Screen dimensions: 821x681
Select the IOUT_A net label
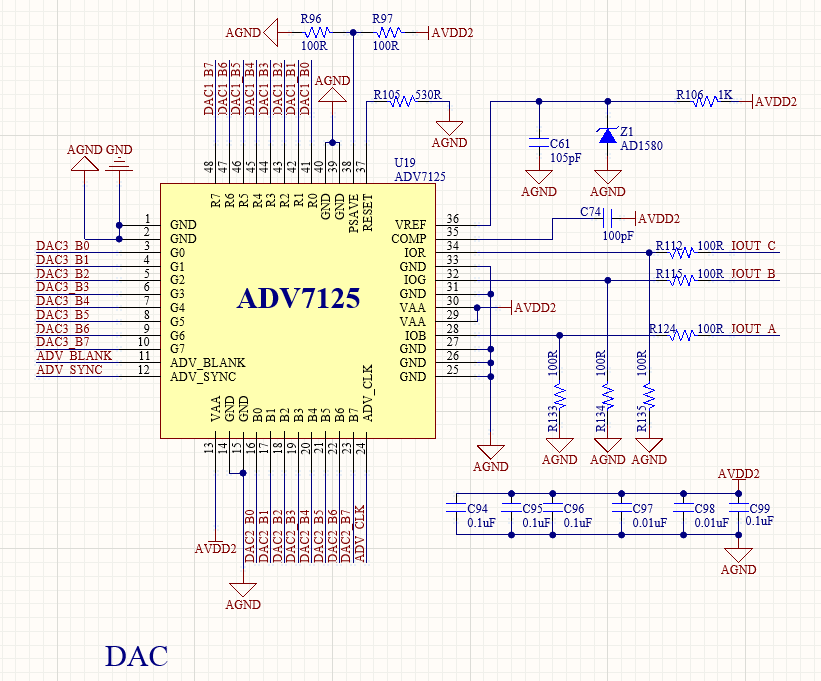(753, 329)
